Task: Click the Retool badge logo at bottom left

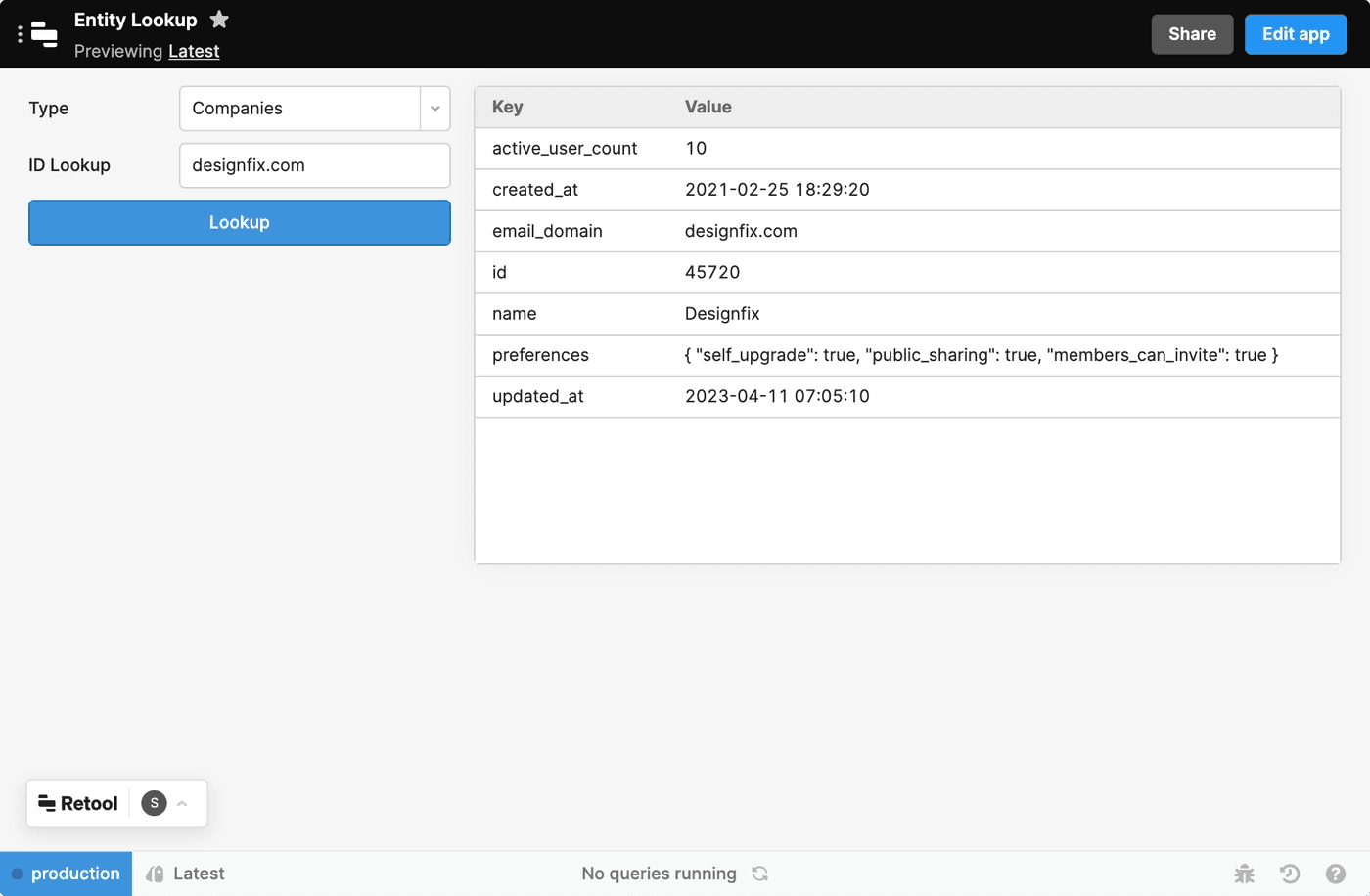Action: click(78, 803)
